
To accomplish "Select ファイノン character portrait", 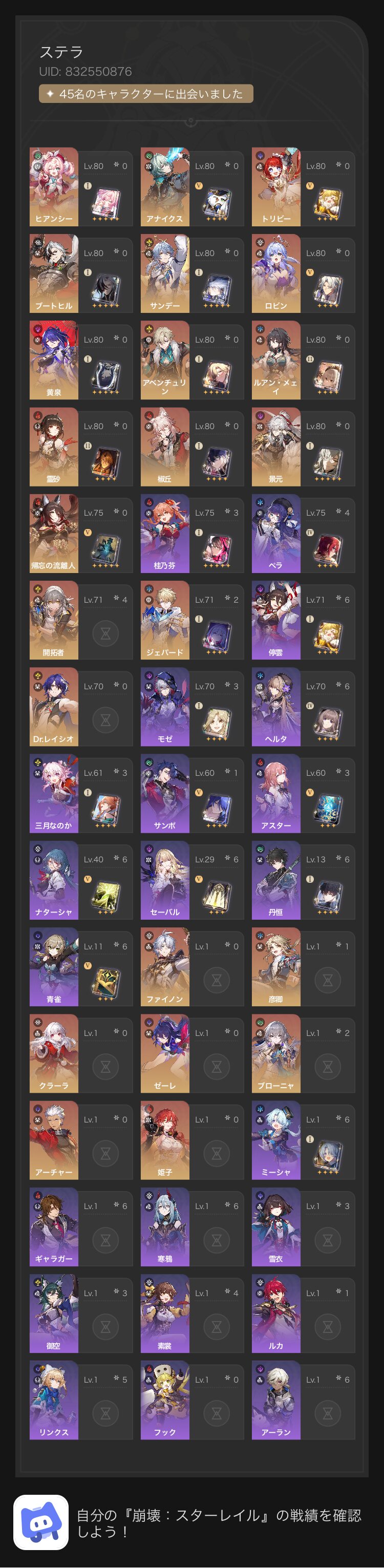I will (x=165, y=967).
